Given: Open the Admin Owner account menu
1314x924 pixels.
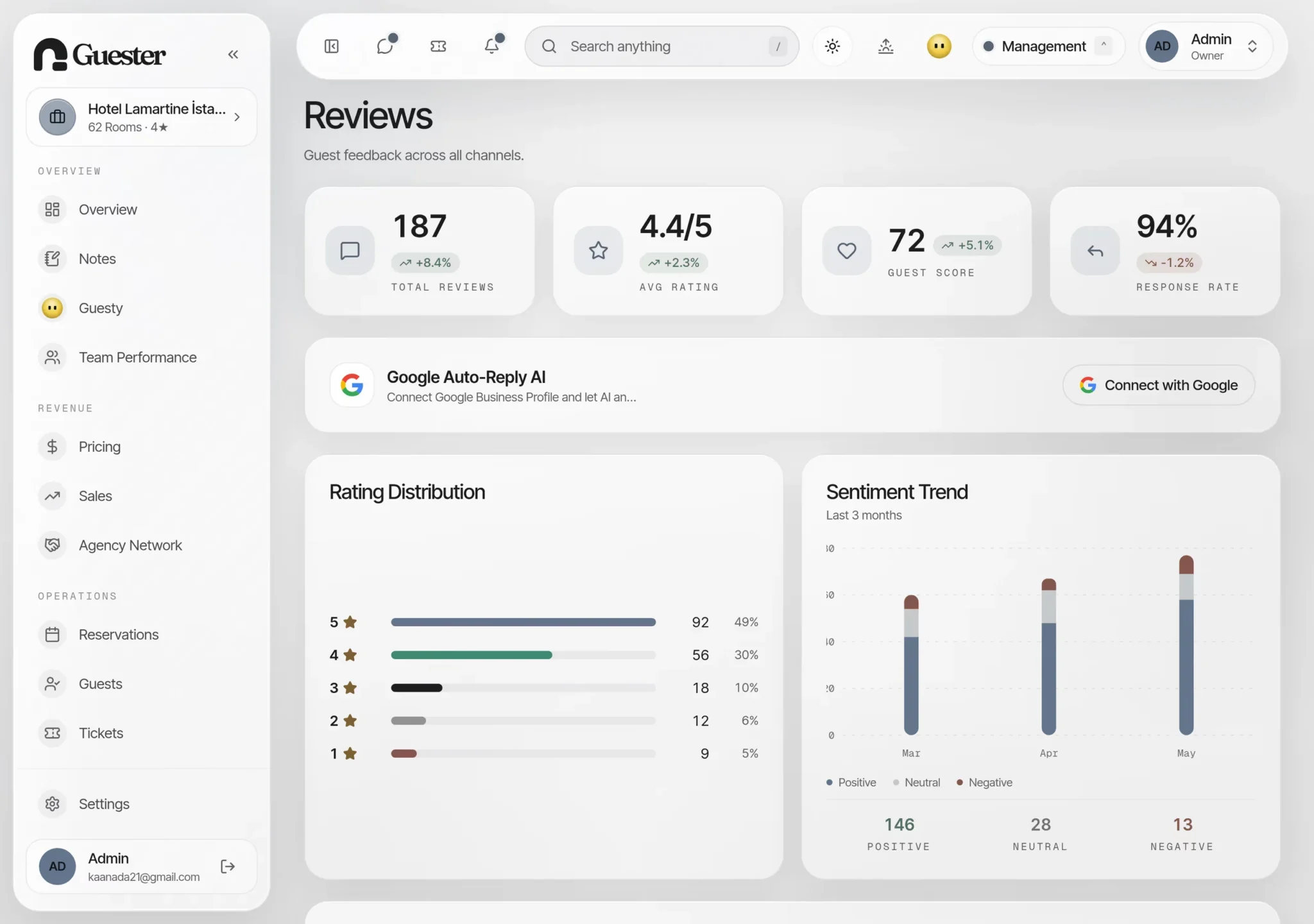Looking at the screenshot, I should 1206,46.
